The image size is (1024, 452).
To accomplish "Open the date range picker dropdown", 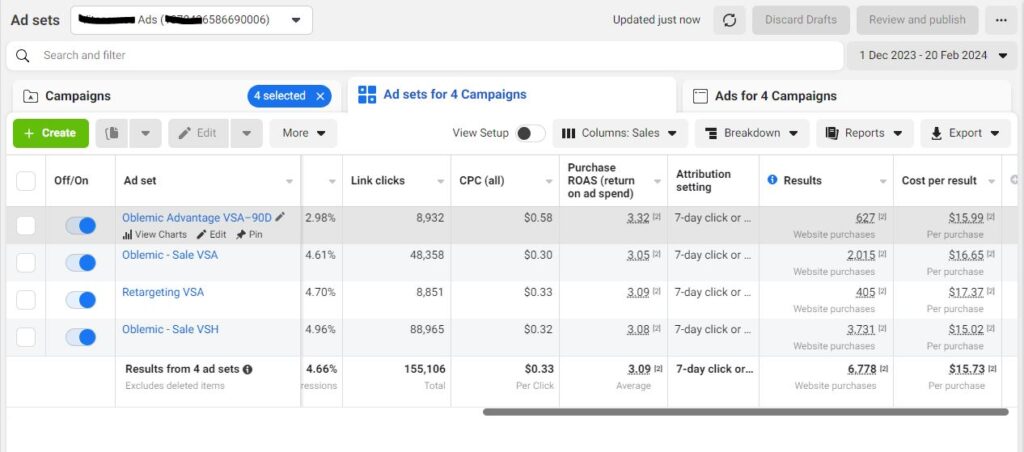I will [933, 55].
